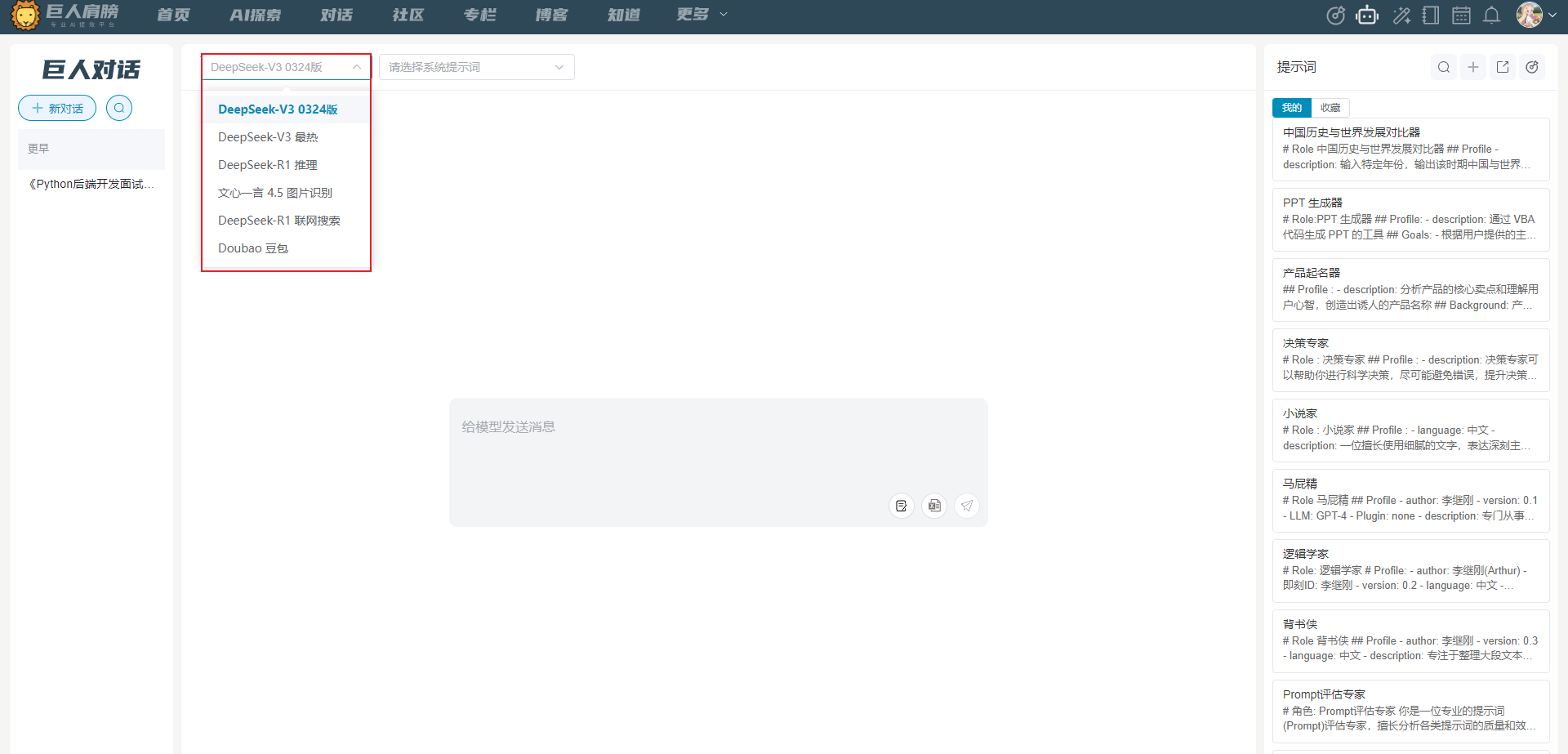Open 产品起名器 prompt card
1568x754 pixels.
point(1411,290)
